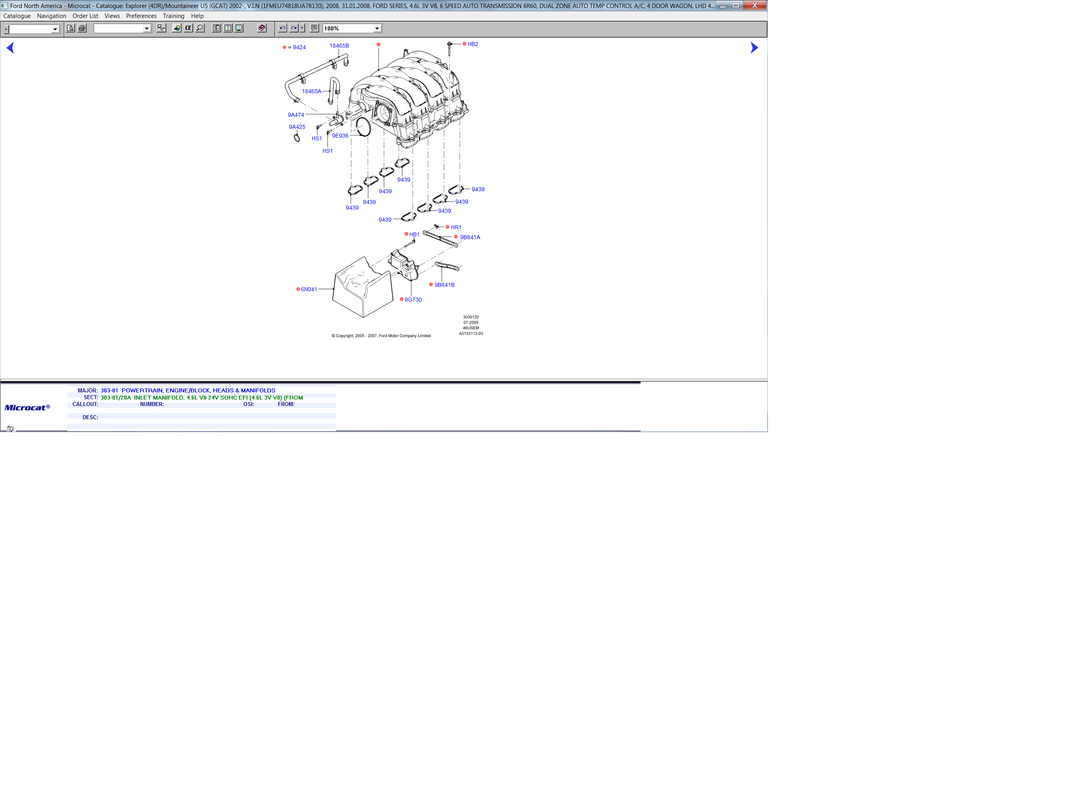Click the fit-to-window icon beside zoom box
This screenshot has width=1066, height=800.
[x=314, y=29]
